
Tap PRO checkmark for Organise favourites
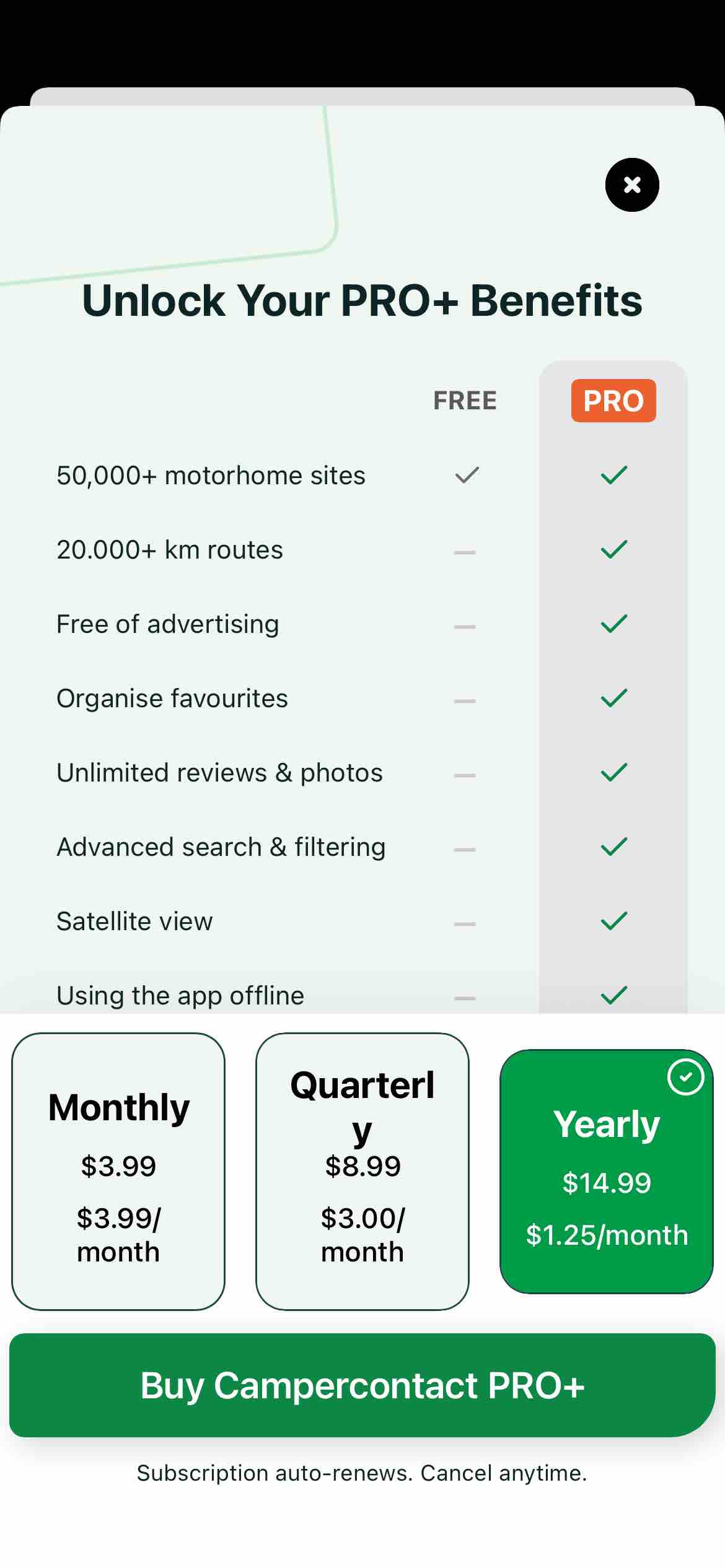click(x=613, y=698)
